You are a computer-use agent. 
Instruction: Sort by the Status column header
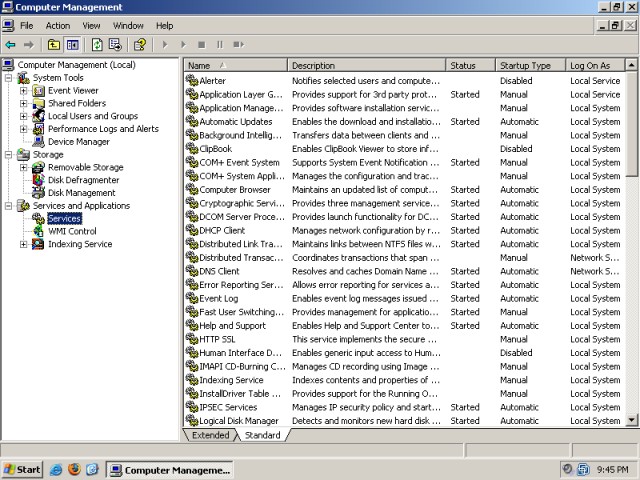pyautogui.click(x=471, y=65)
